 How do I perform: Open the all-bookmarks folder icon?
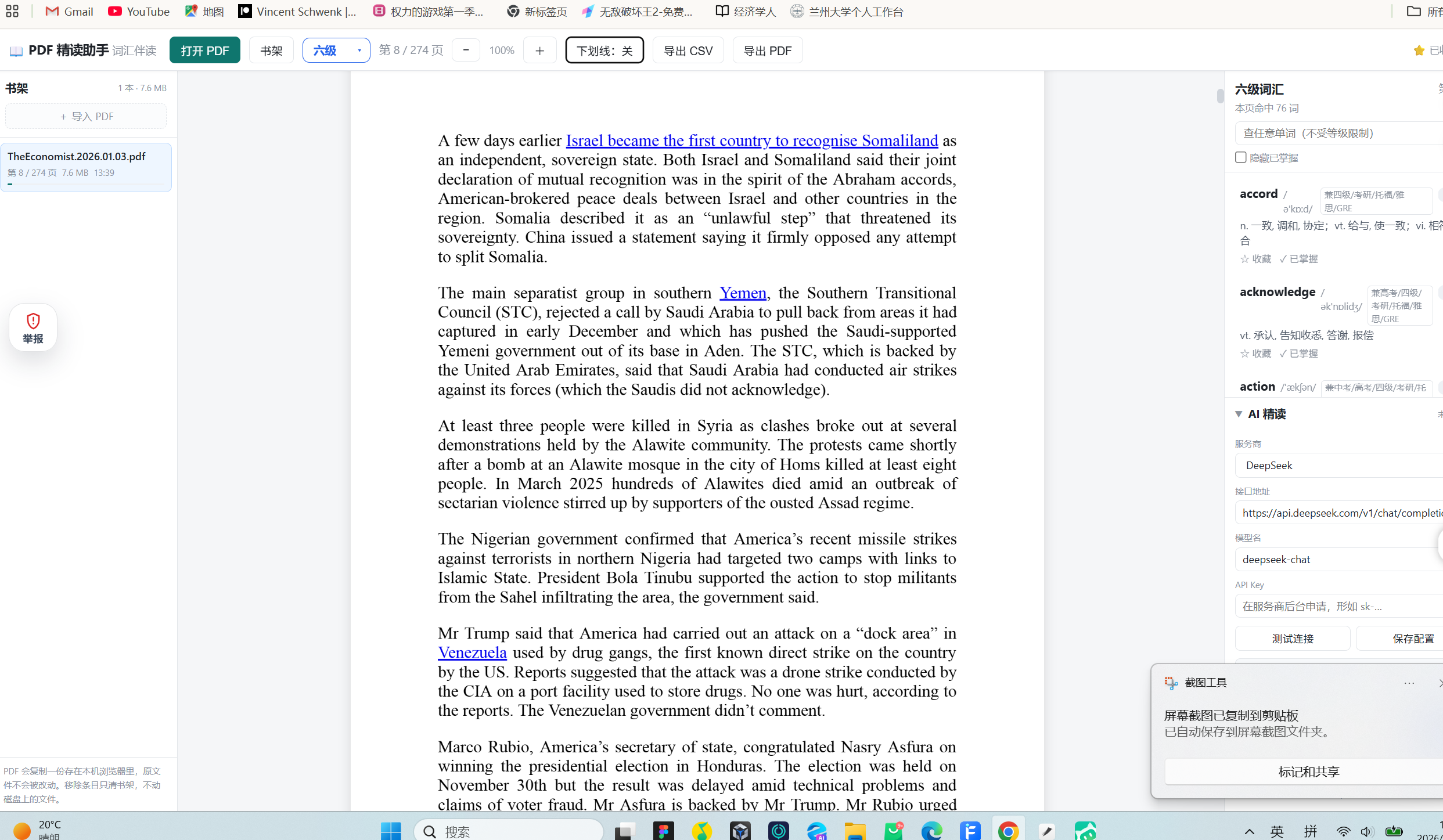pyautogui.click(x=1413, y=11)
